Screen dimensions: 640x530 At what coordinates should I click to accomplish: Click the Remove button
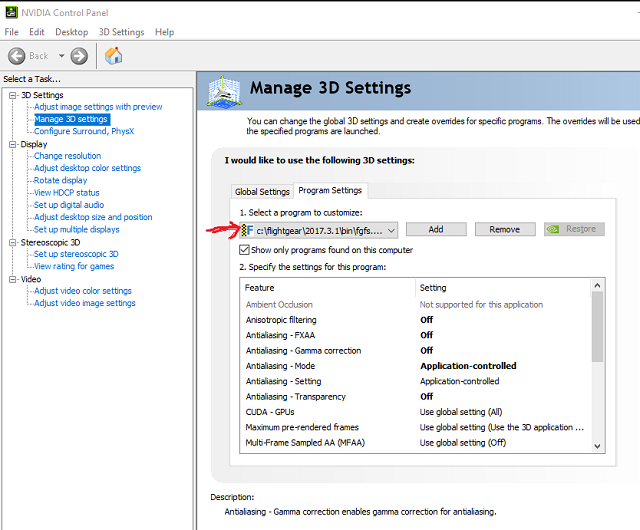pos(504,229)
